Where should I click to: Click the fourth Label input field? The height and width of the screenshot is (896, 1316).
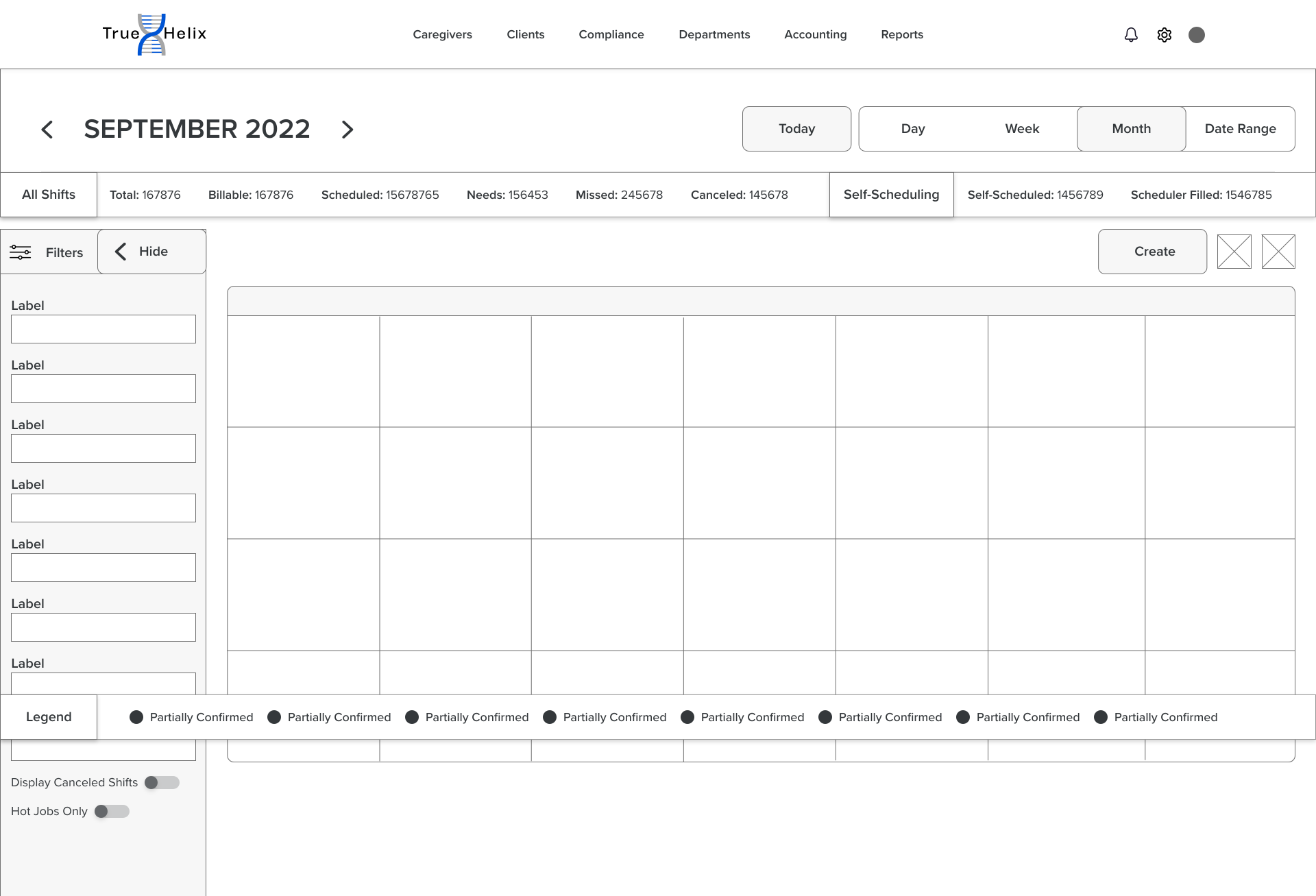click(103, 508)
